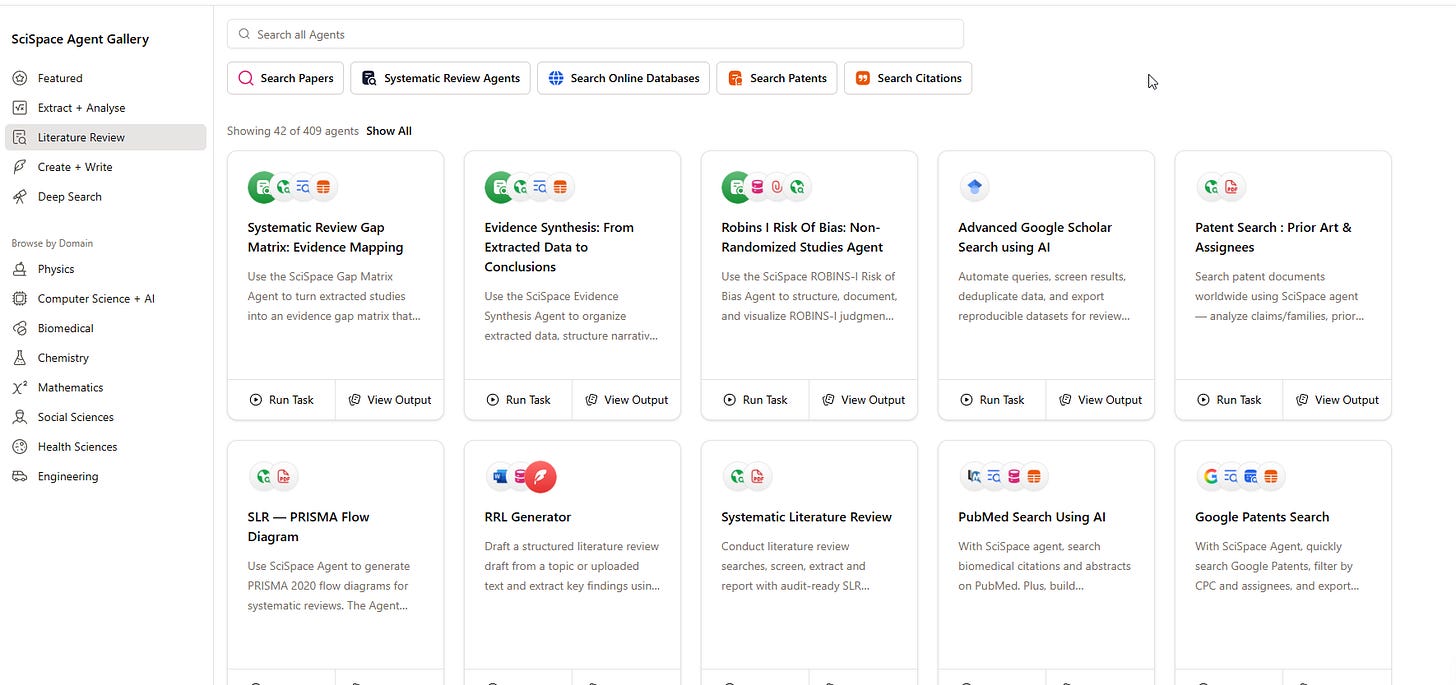This screenshot has height=685, width=1456.
Task: Click the Google G icon on Google Patents Search
Action: pyautogui.click(x=1211, y=477)
